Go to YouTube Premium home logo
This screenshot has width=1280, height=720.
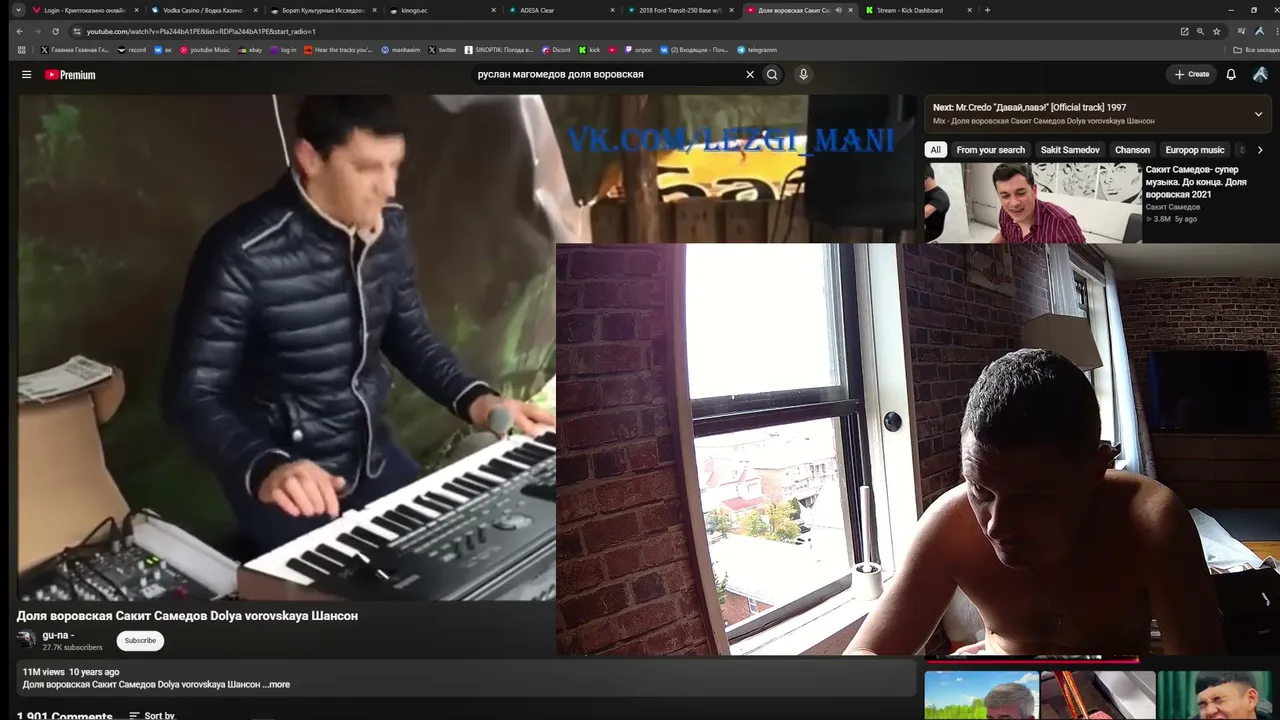pyautogui.click(x=70, y=74)
